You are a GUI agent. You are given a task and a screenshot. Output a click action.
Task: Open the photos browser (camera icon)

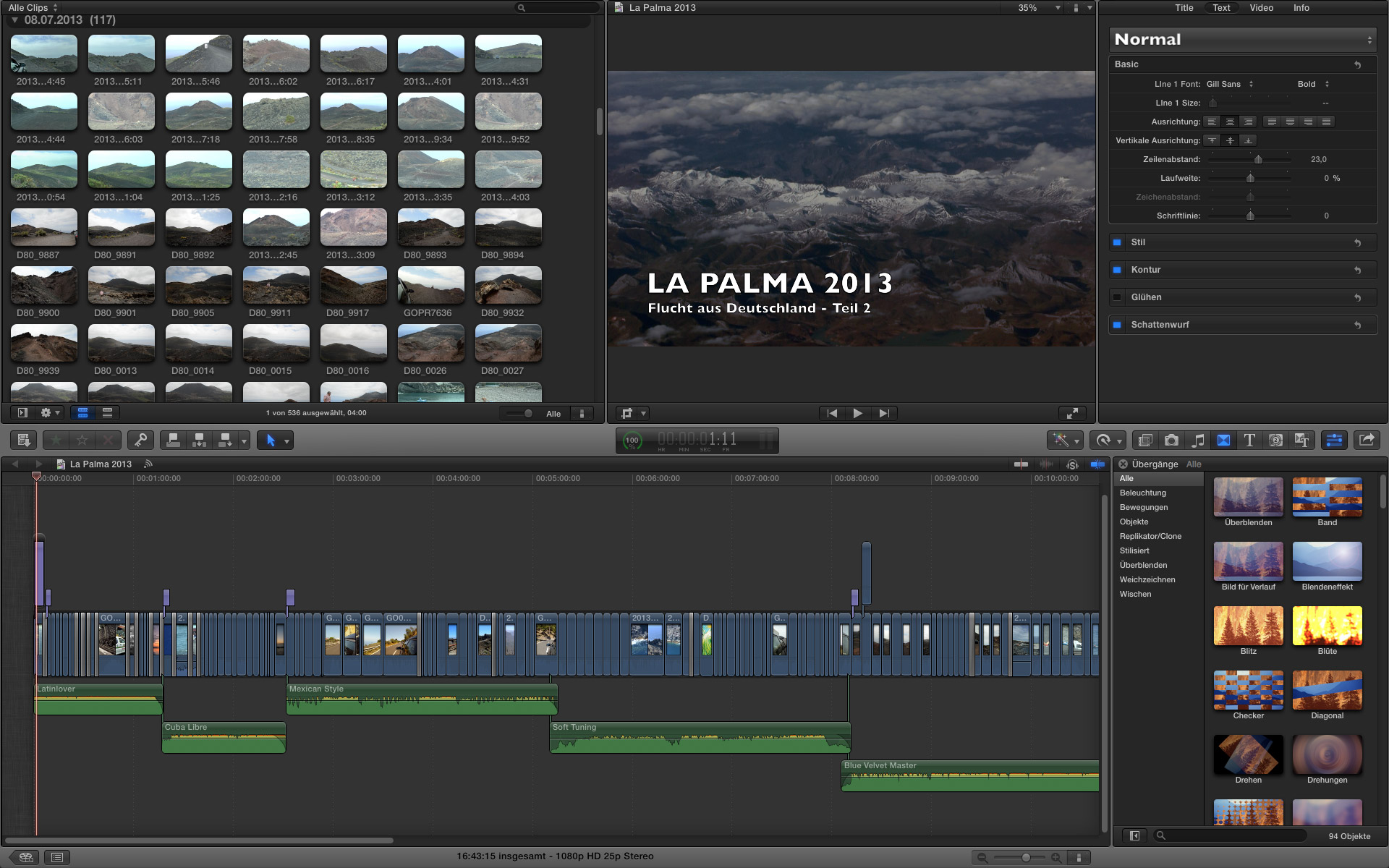tap(1171, 441)
